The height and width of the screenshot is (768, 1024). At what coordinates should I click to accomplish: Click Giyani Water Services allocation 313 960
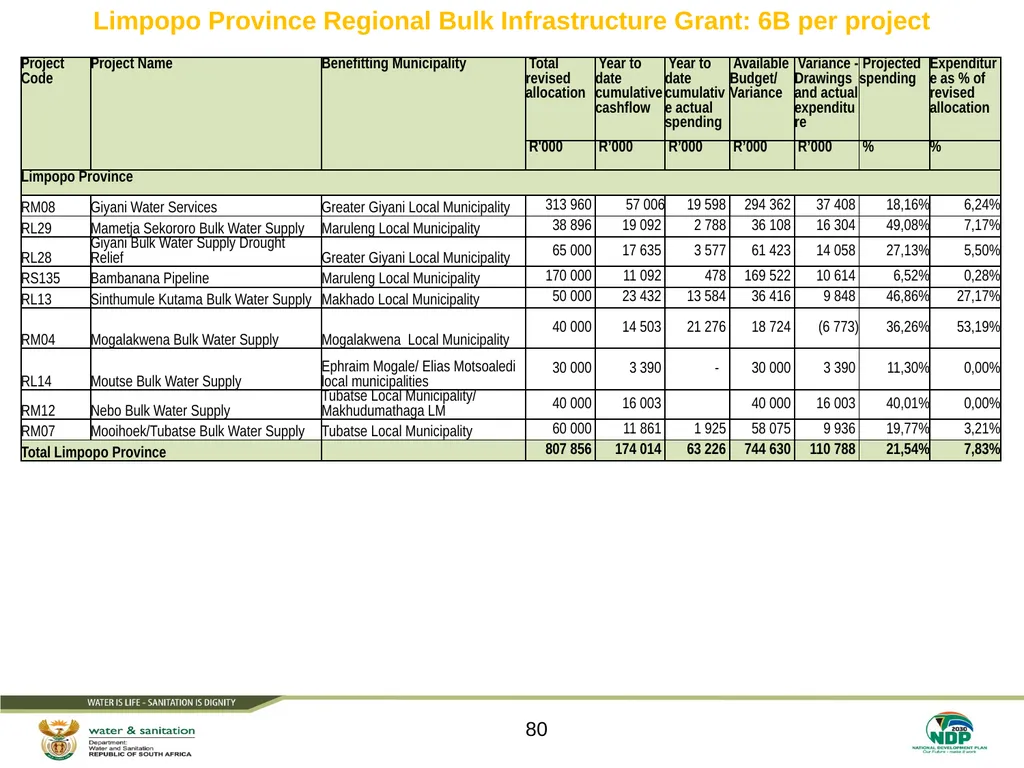[568, 204]
